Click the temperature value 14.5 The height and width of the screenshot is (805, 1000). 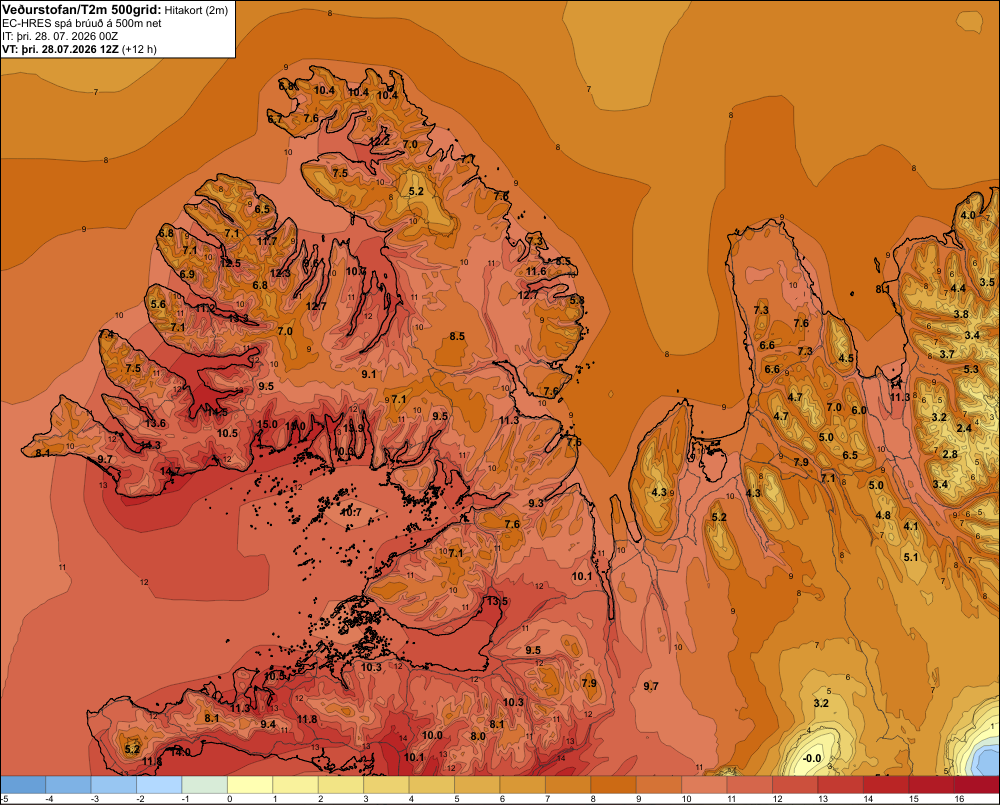(217, 412)
